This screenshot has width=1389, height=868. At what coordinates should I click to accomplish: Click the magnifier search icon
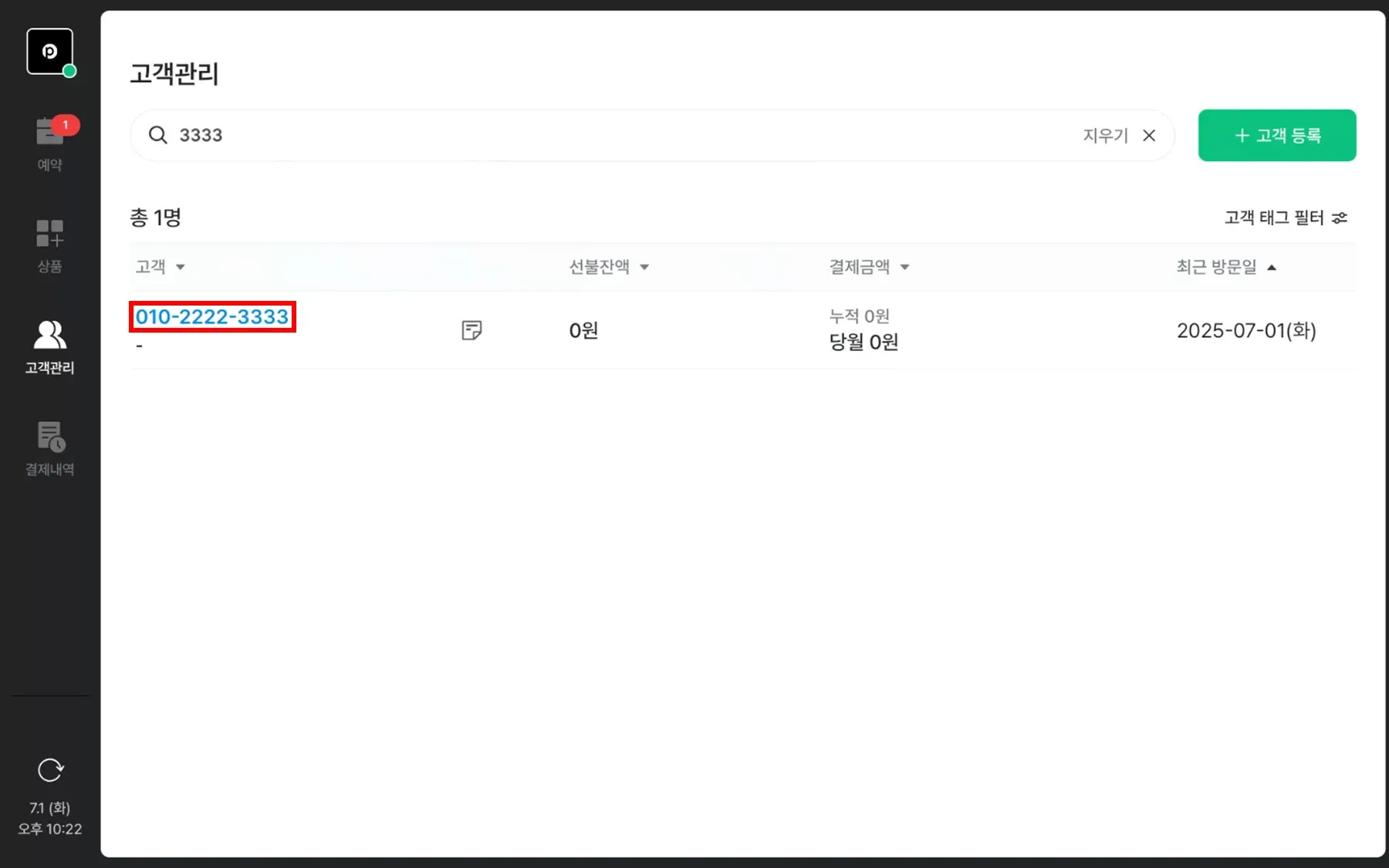[x=158, y=135]
